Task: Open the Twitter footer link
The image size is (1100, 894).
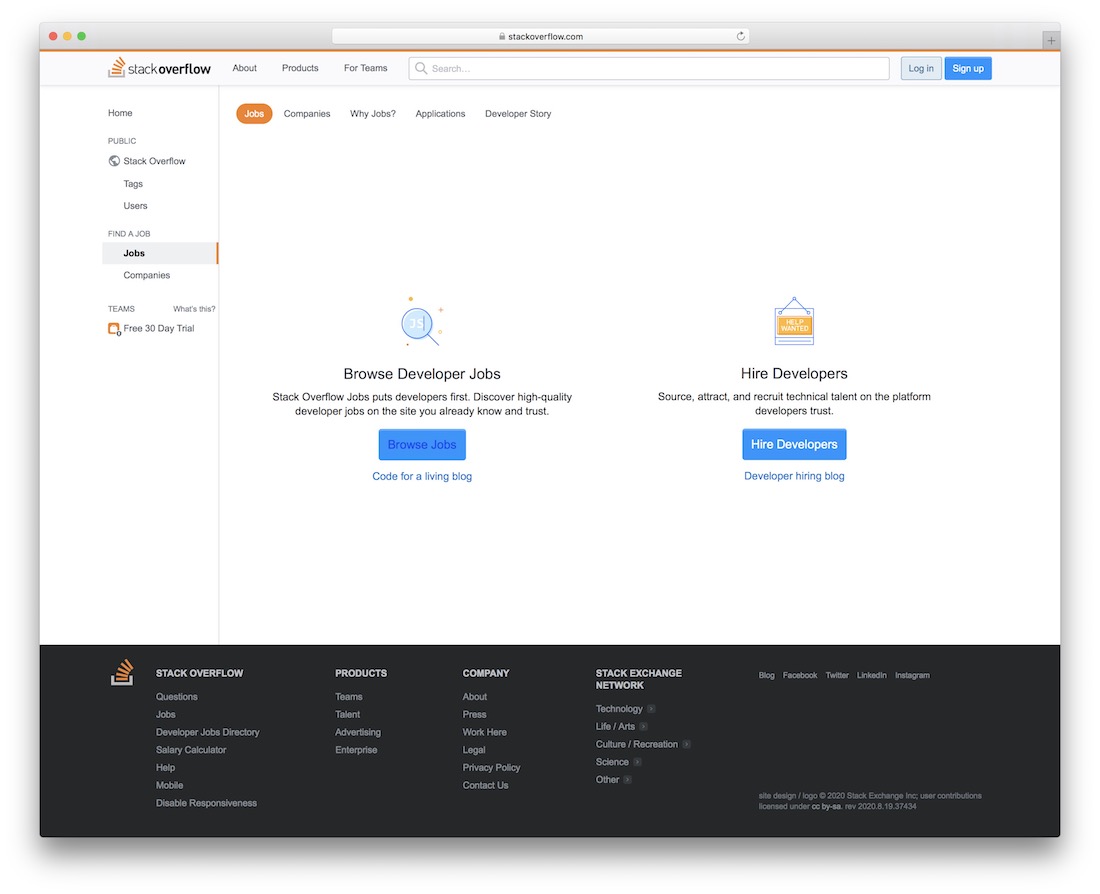Action: (x=837, y=675)
